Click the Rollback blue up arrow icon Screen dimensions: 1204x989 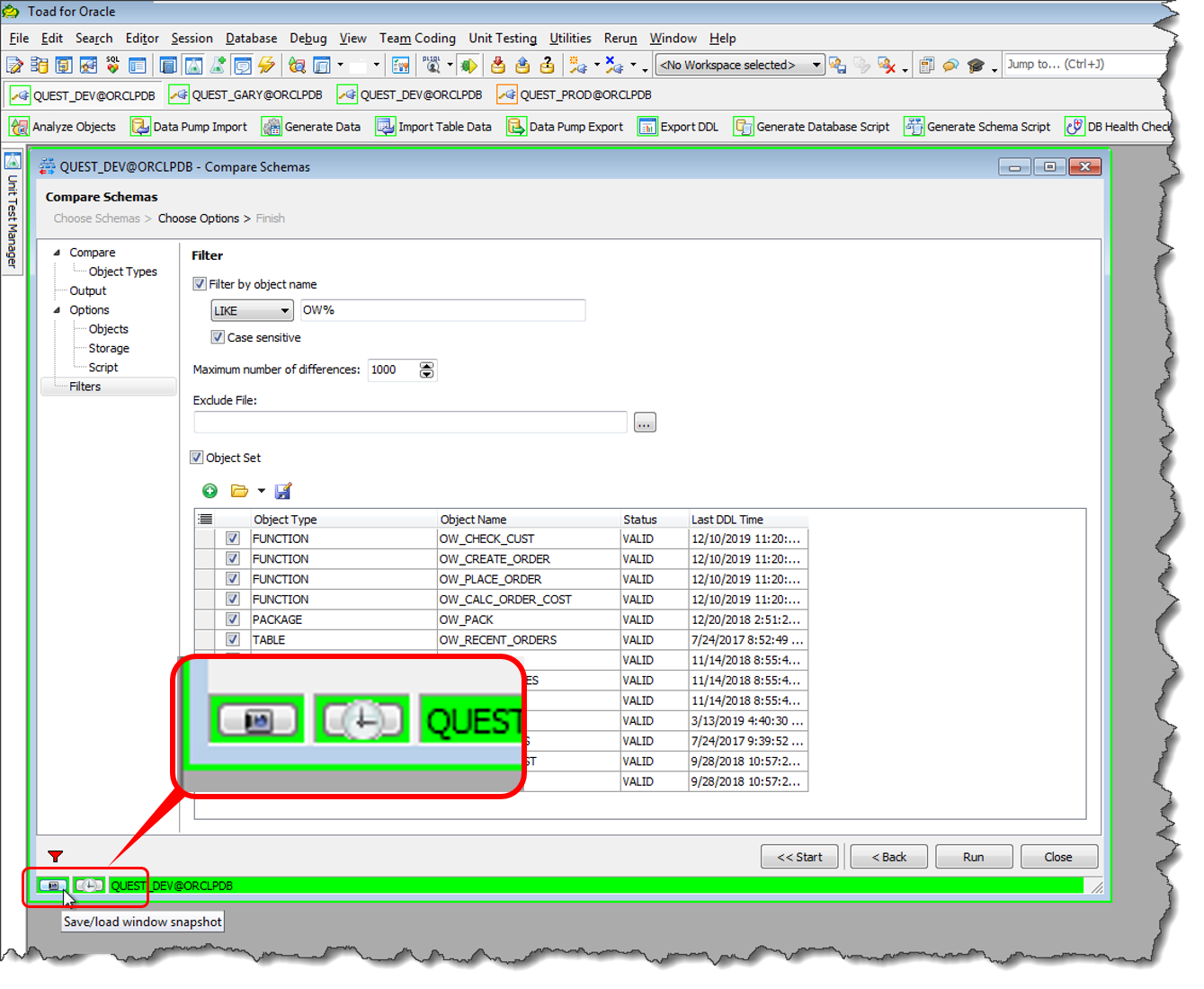coord(522,65)
